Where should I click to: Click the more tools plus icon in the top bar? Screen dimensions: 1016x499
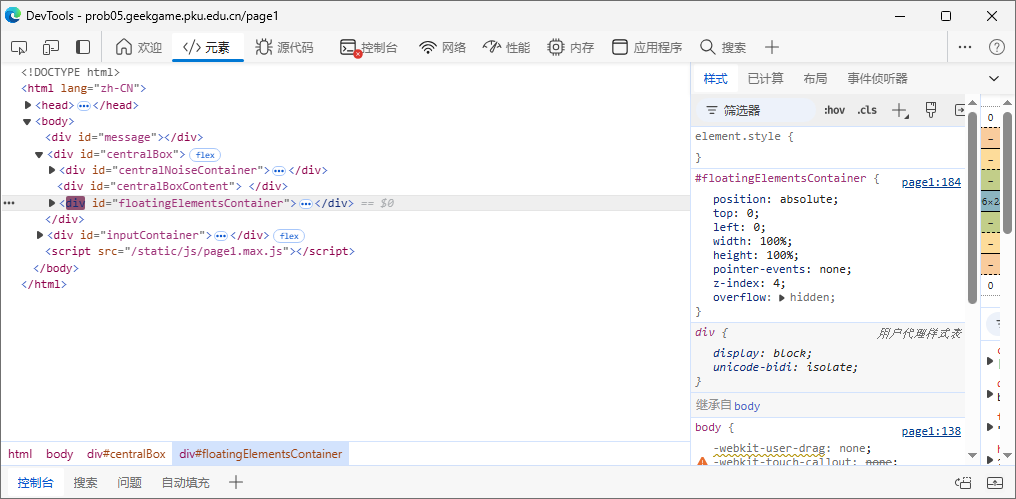click(x=772, y=47)
